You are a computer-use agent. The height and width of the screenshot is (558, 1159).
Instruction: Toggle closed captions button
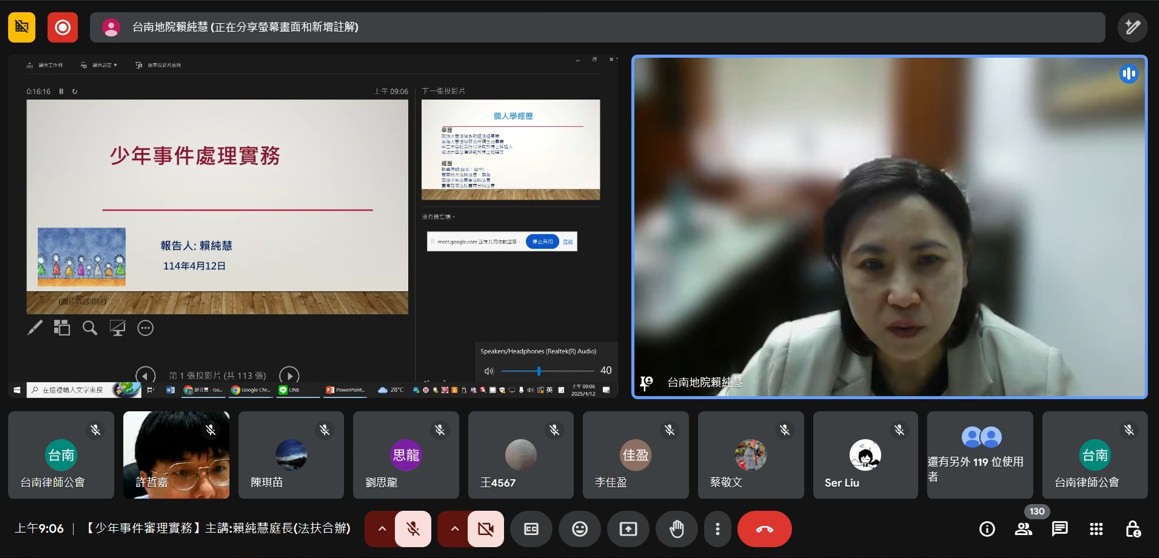point(532,529)
